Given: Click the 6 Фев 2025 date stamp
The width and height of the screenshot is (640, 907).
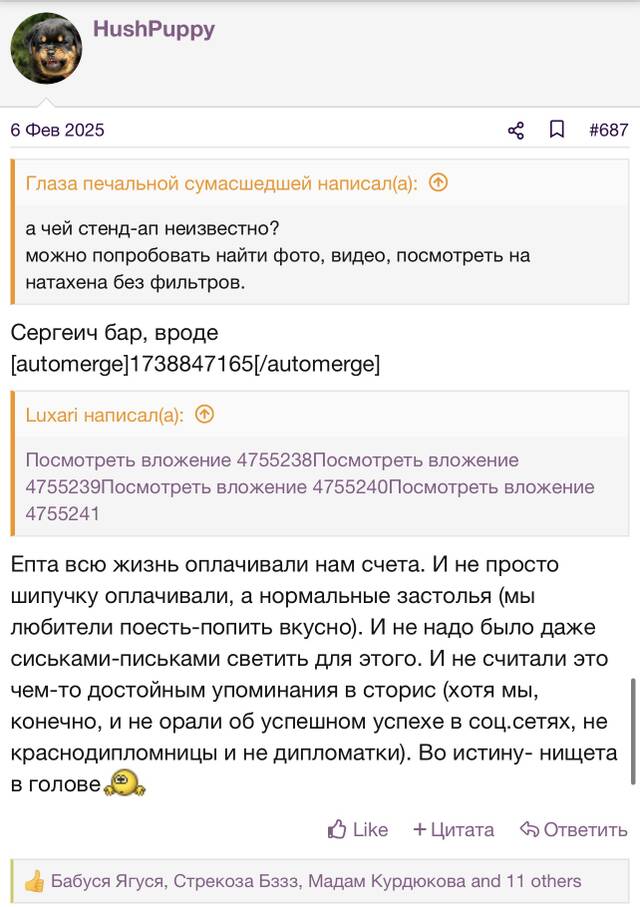Looking at the screenshot, I should (57, 130).
